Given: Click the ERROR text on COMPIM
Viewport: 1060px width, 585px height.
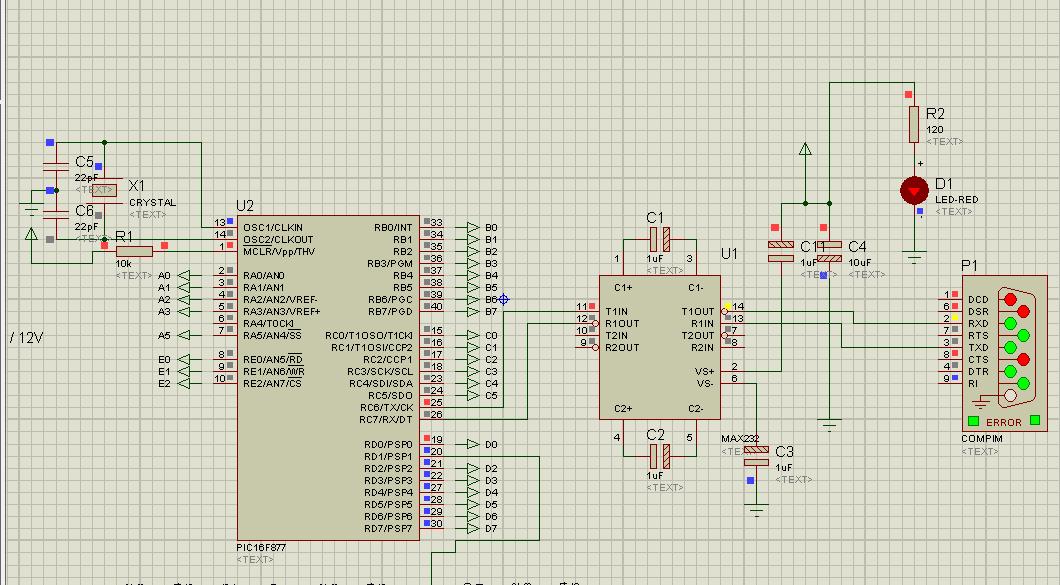Looking at the screenshot, I should (1004, 423).
